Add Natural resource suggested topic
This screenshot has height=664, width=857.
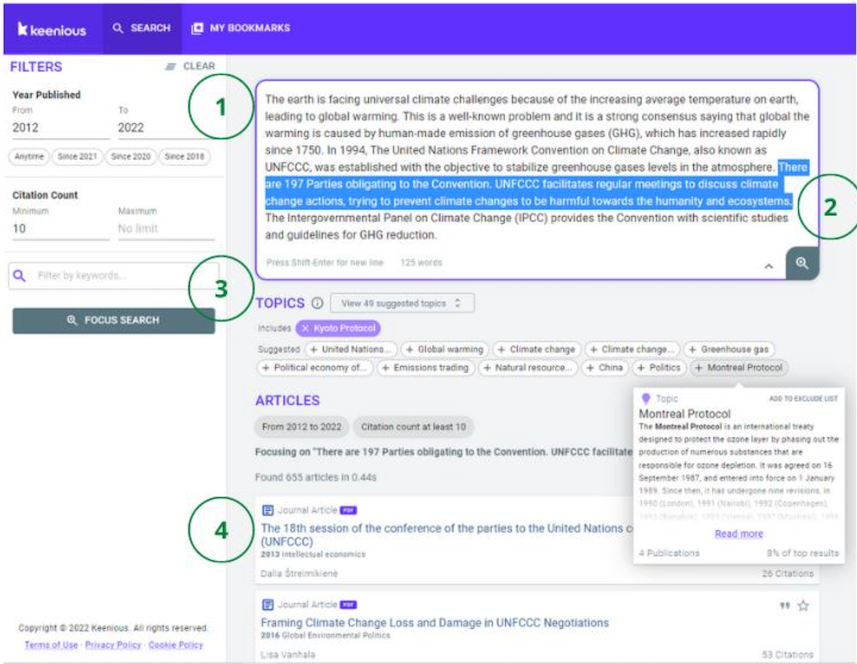click(528, 368)
